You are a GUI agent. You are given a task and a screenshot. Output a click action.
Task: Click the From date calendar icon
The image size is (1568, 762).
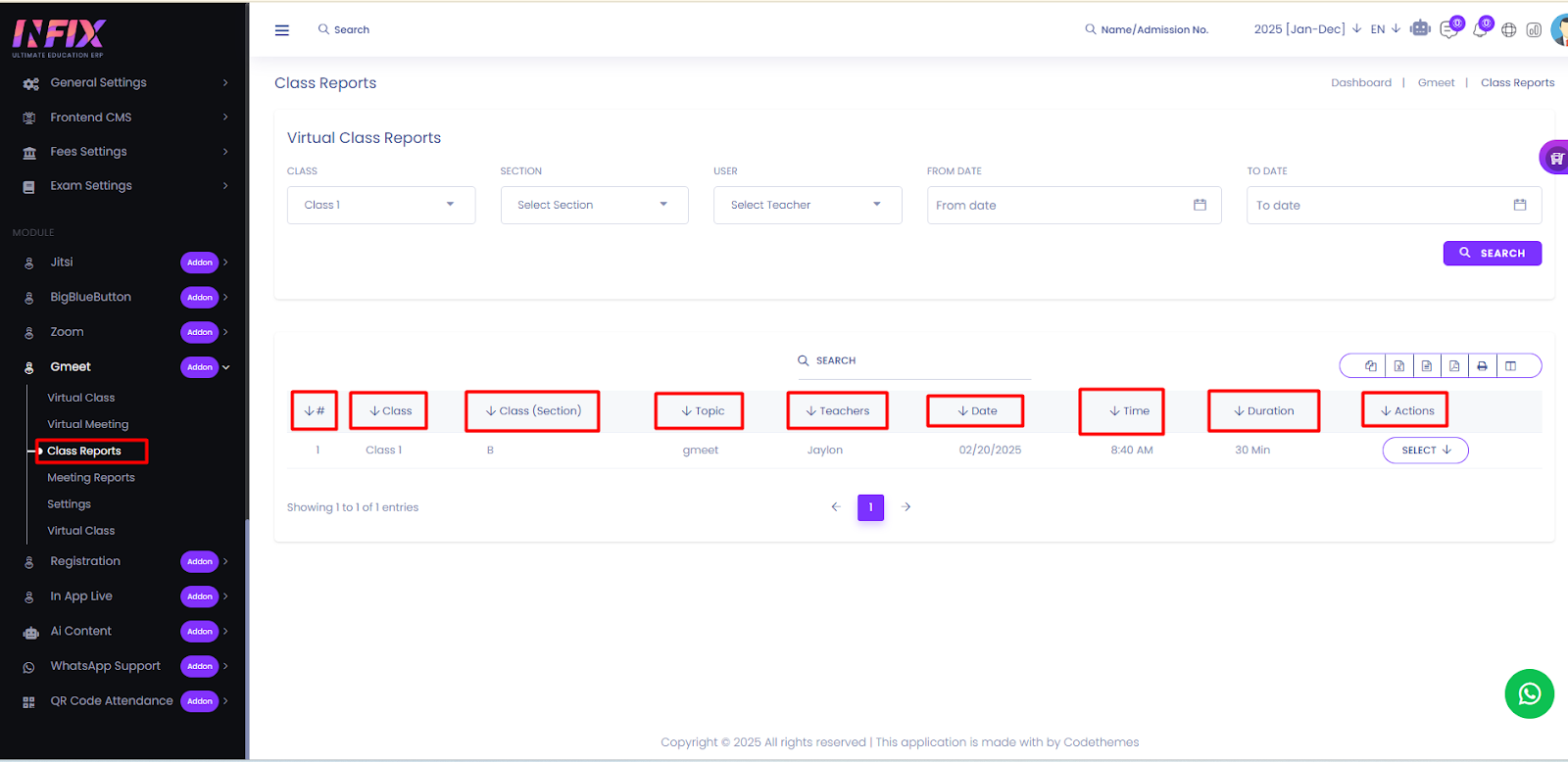[x=1200, y=205]
